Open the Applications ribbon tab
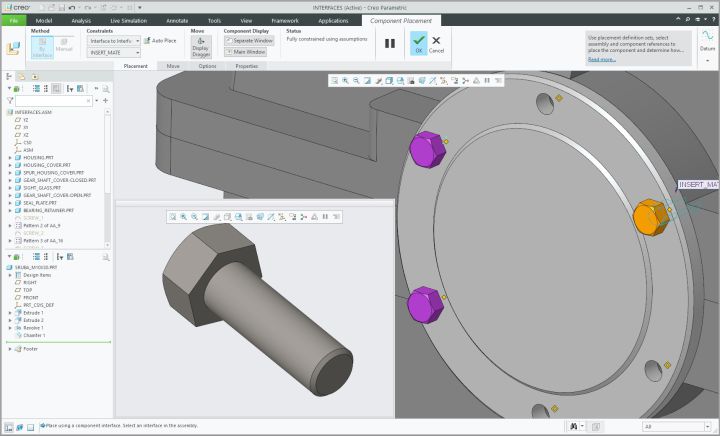 point(333,21)
